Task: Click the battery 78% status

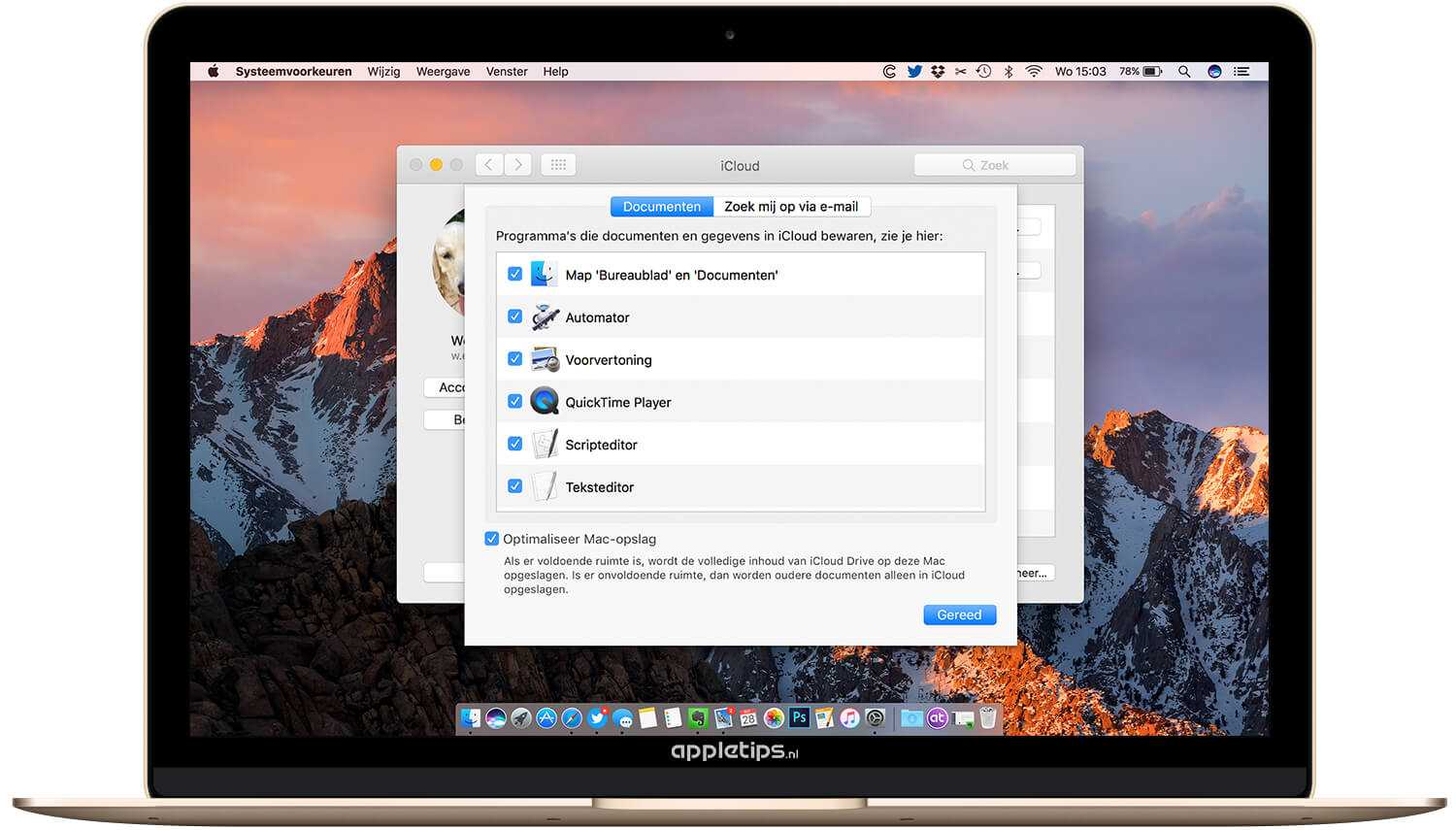Action: click(1141, 72)
